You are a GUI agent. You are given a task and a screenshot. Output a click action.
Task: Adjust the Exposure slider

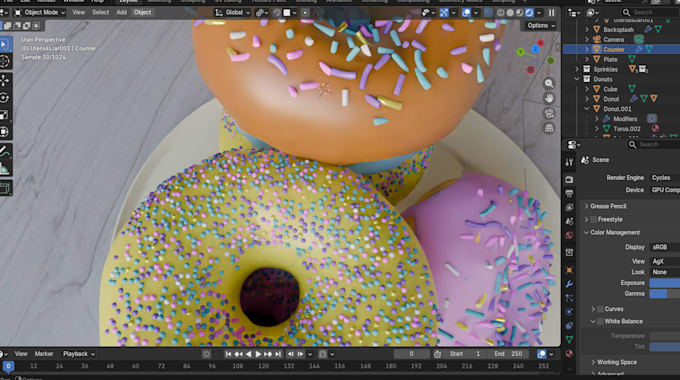[x=664, y=283]
